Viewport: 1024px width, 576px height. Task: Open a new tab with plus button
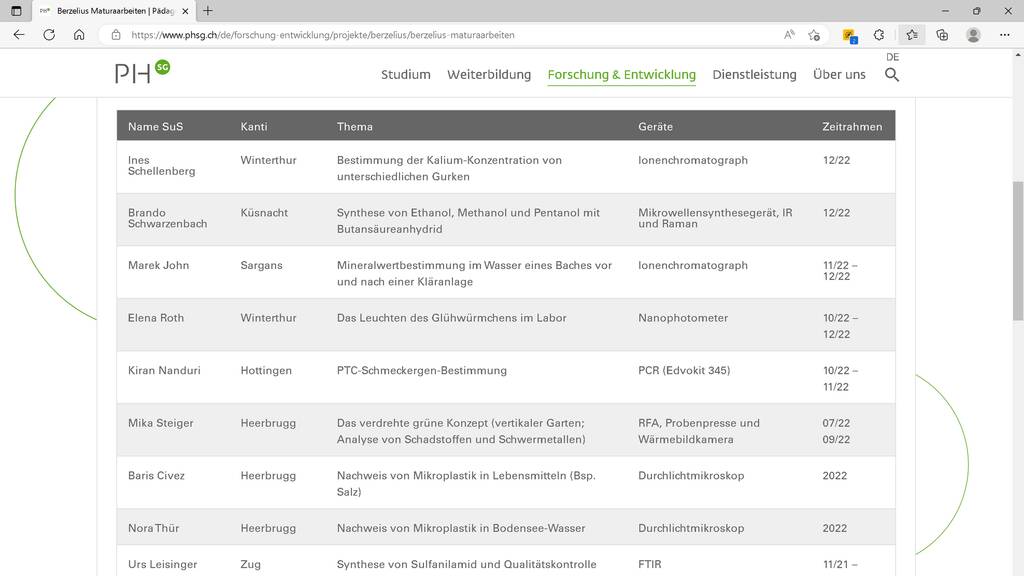208,11
